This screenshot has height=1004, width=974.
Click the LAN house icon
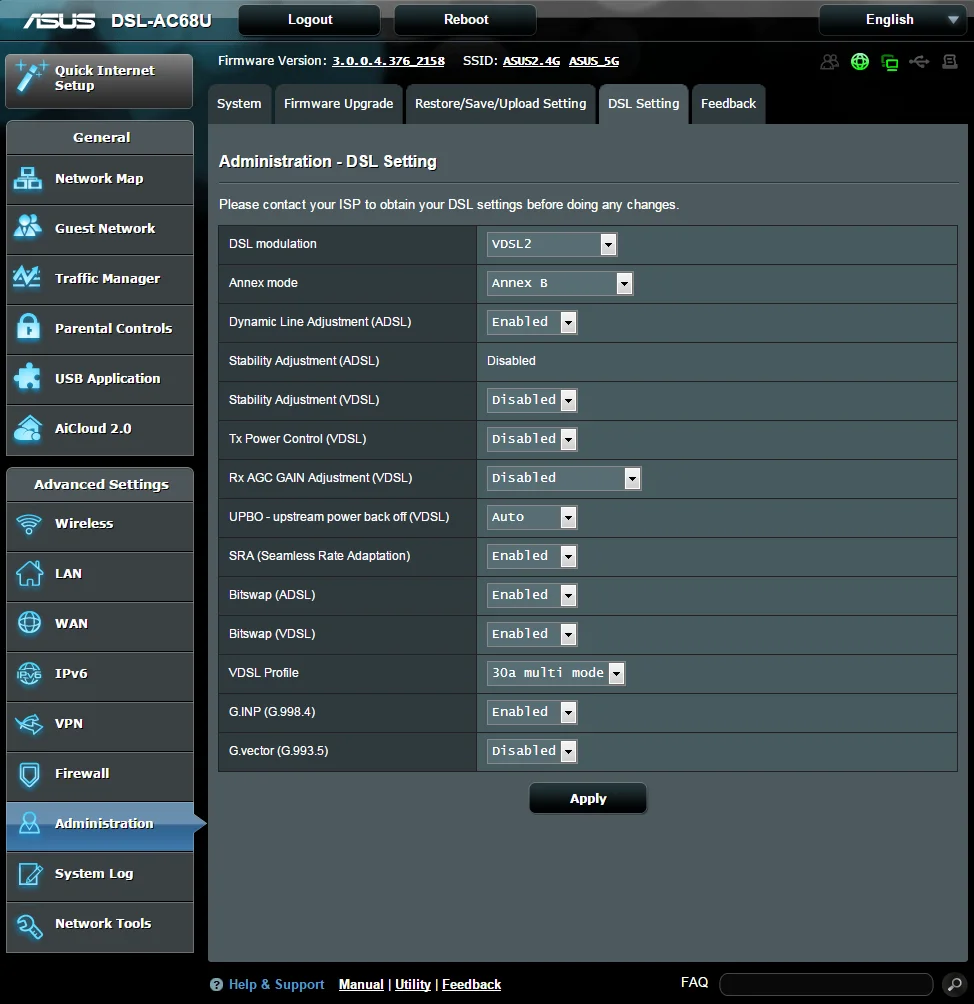click(x=29, y=573)
